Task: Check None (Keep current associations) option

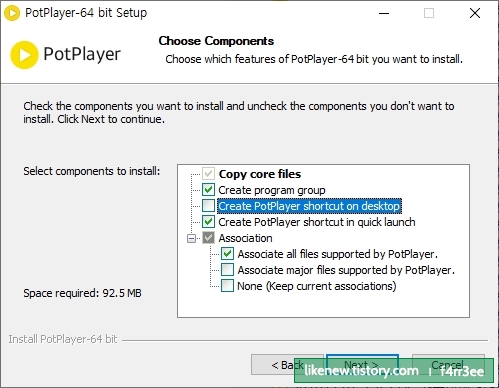Action: point(227,286)
